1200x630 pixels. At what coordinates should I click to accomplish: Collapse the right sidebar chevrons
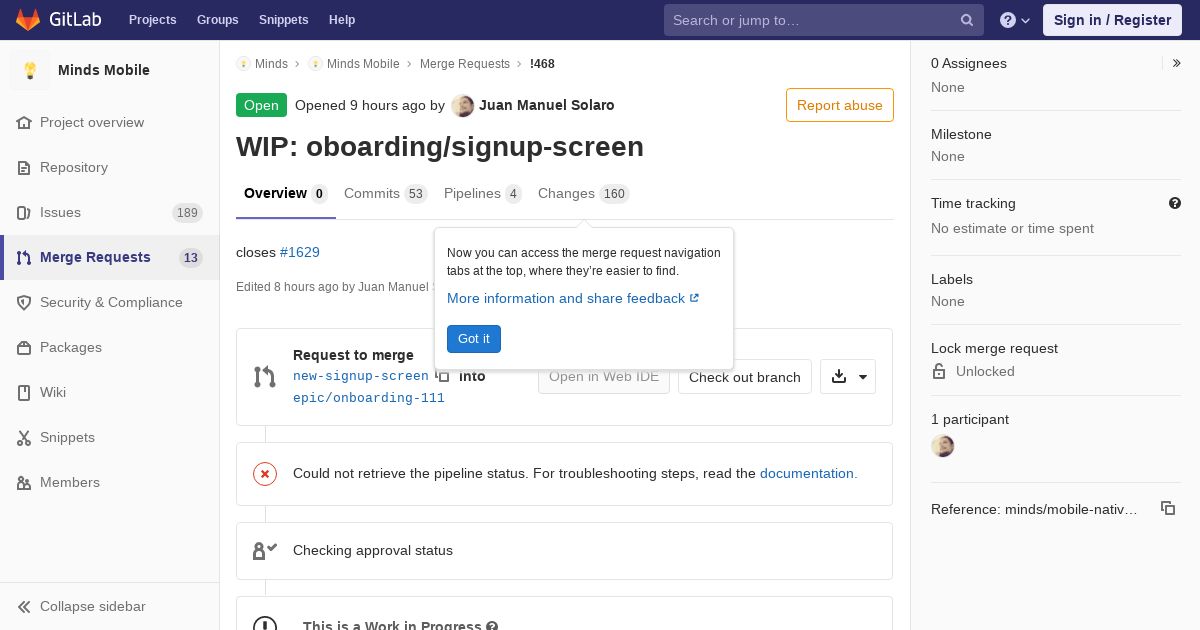click(x=1177, y=63)
